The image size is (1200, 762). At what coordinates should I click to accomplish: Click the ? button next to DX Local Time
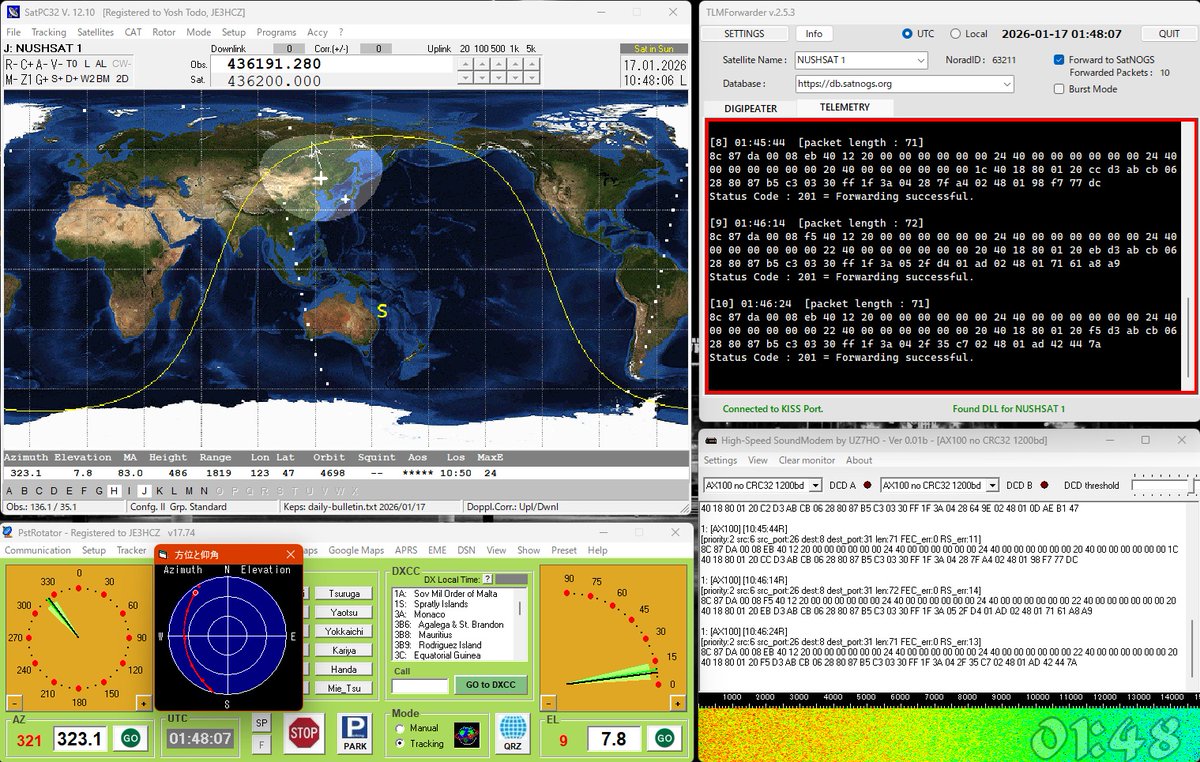click(x=487, y=579)
